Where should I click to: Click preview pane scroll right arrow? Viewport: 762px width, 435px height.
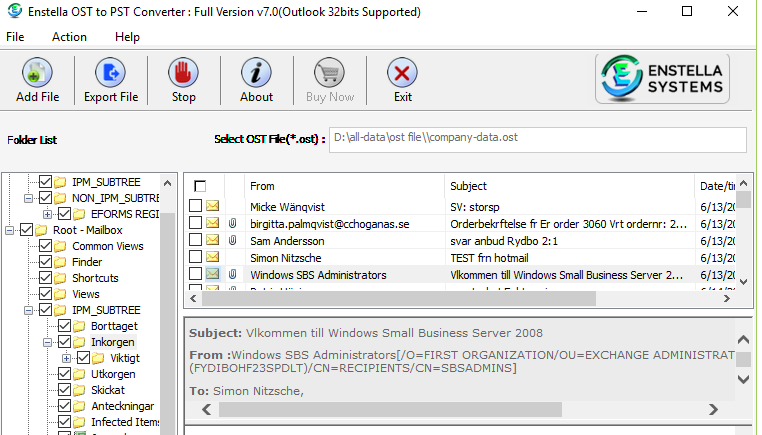pos(713,410)
